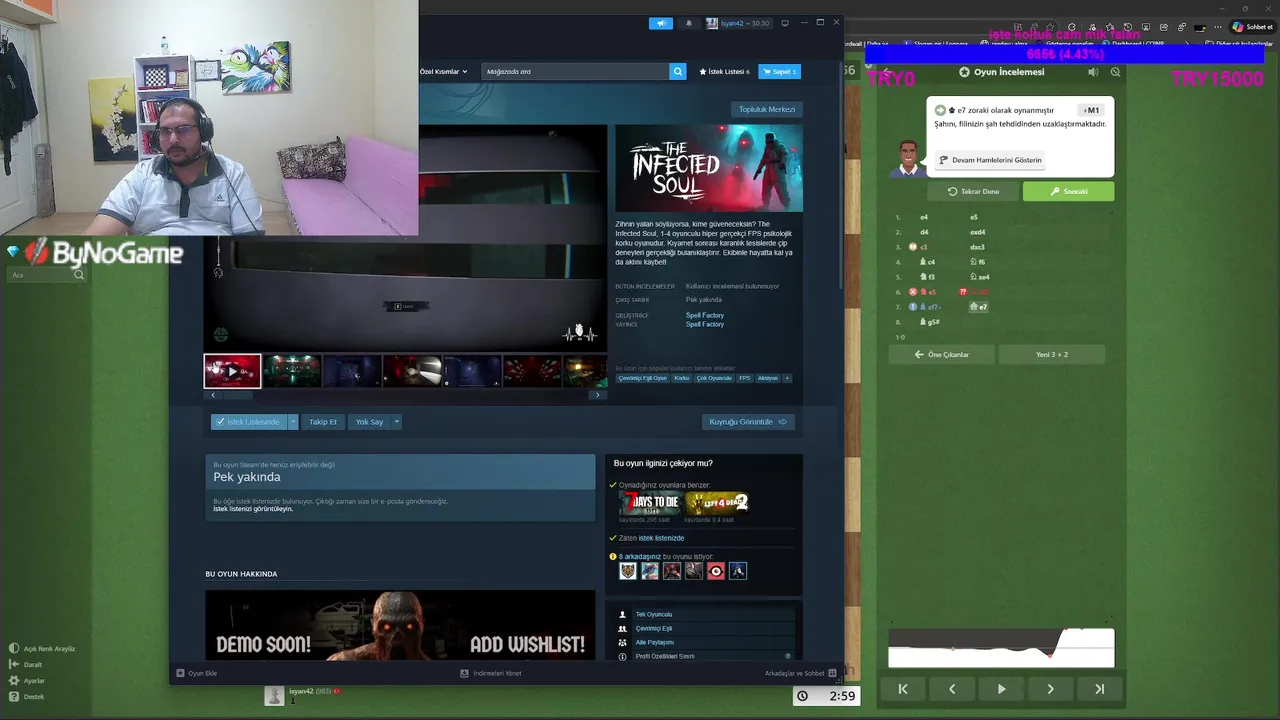Viewport: 1280px width, 720px height.
Task: Click Steam Big Picture monitor icon
Action: pos(785,23)
